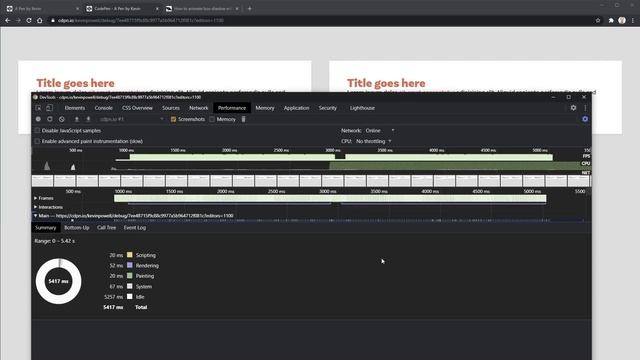The height and width of the screenshot is (360, 640).
Task: Select the inspect element picker icon
Action: 38,108
